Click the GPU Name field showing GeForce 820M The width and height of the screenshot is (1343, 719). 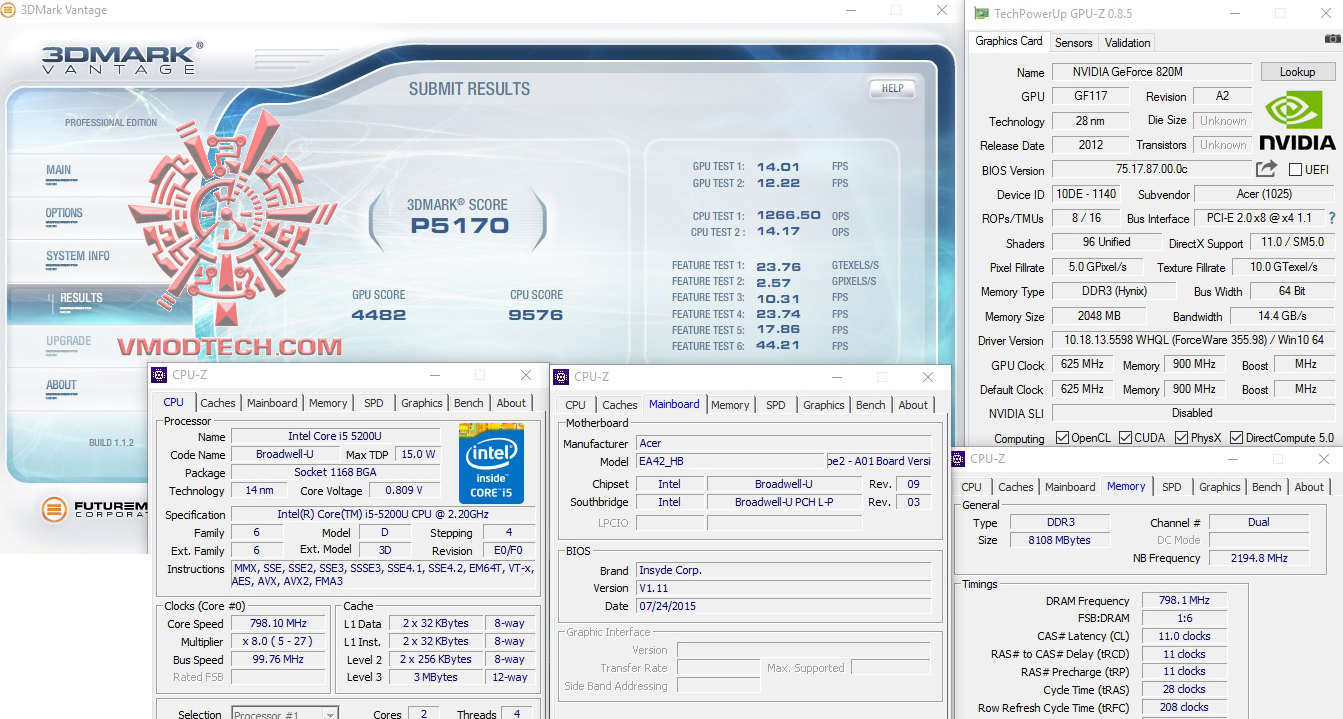(1151, 72)
